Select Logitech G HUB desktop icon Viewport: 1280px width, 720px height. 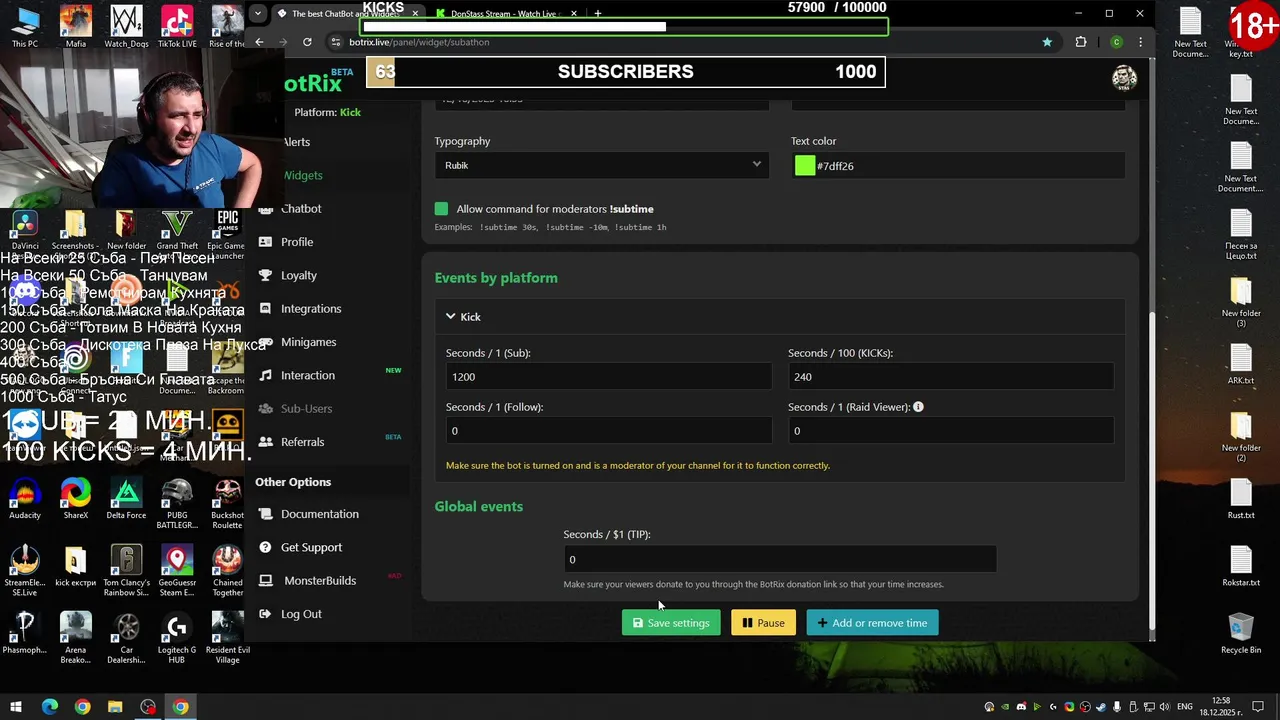click(x=177, y=638)
